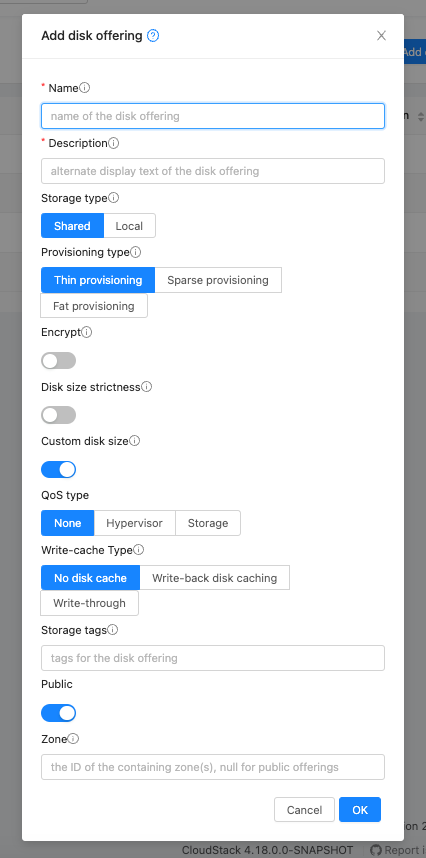This screenshot has width=426, height=858.
Task: Turn on Disk size strictness switch
Action: click(x=59, y=415)
